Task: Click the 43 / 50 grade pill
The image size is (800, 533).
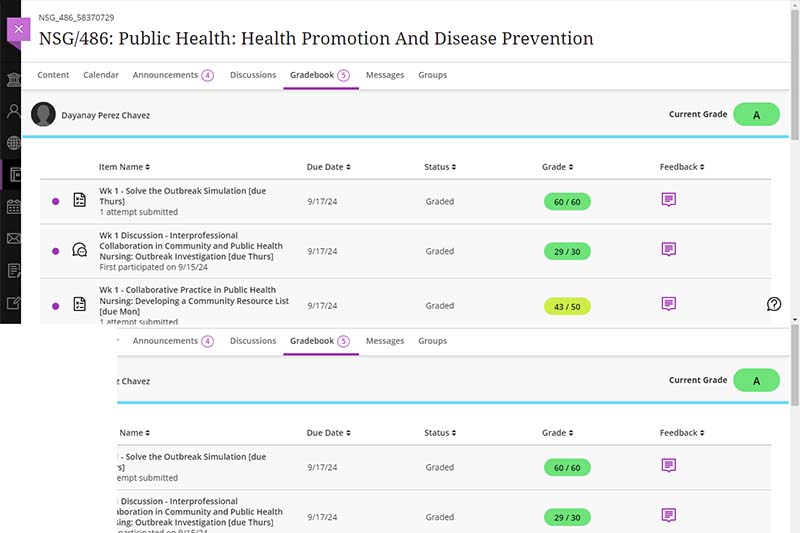Action: point(567,307)
